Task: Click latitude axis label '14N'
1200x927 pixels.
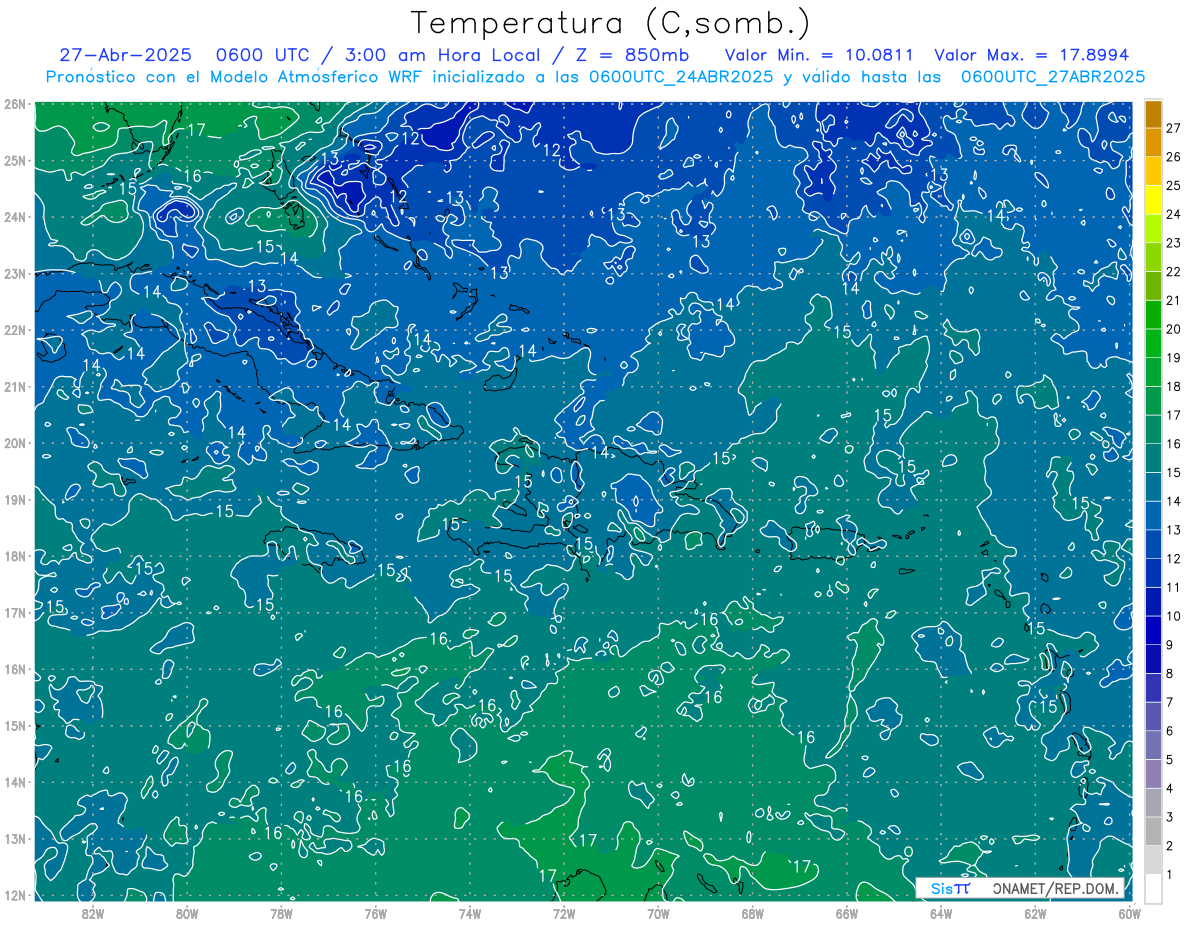Action: (16, 782)
